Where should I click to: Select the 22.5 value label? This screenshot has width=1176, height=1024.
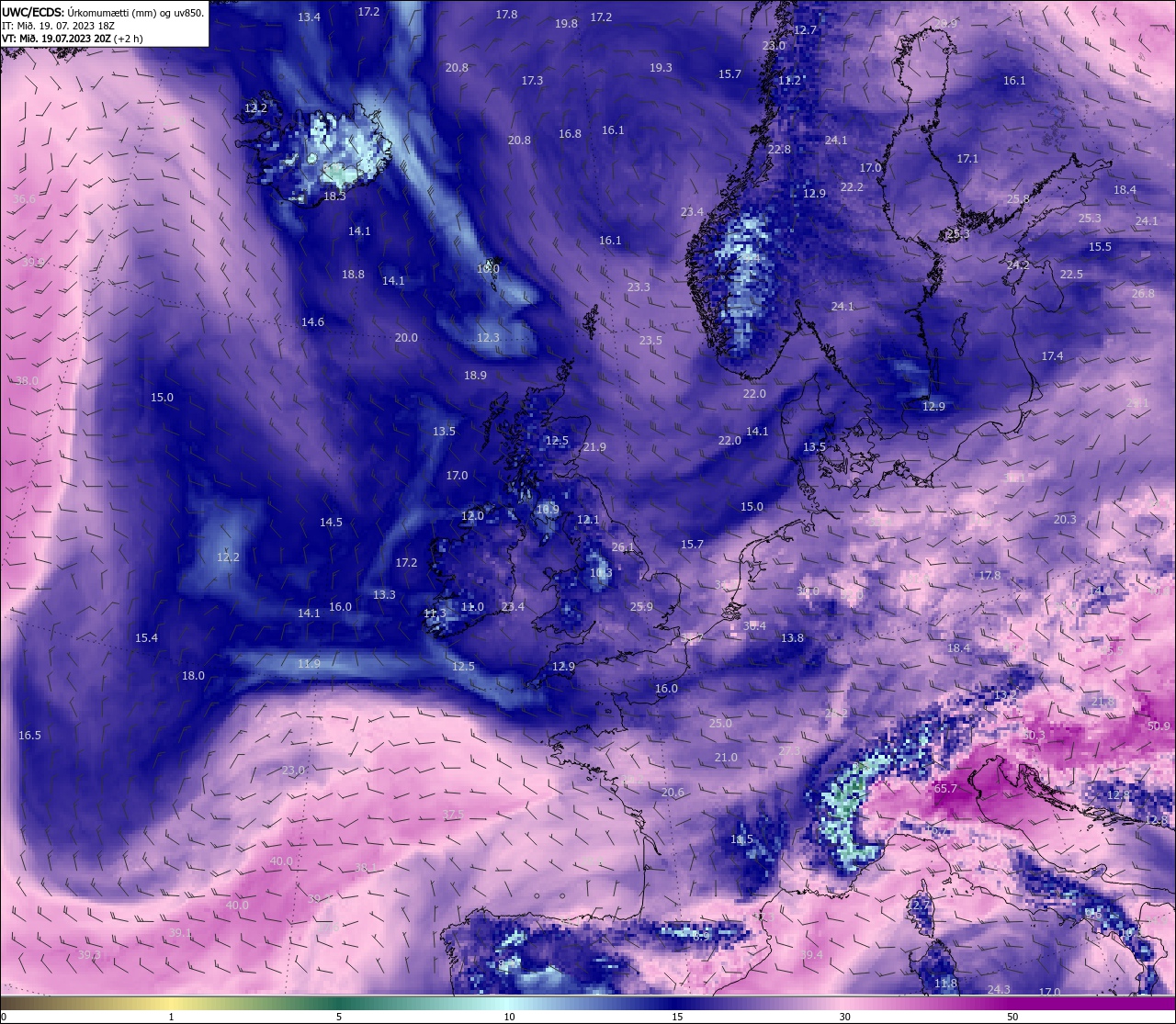tap(1071, 275)
